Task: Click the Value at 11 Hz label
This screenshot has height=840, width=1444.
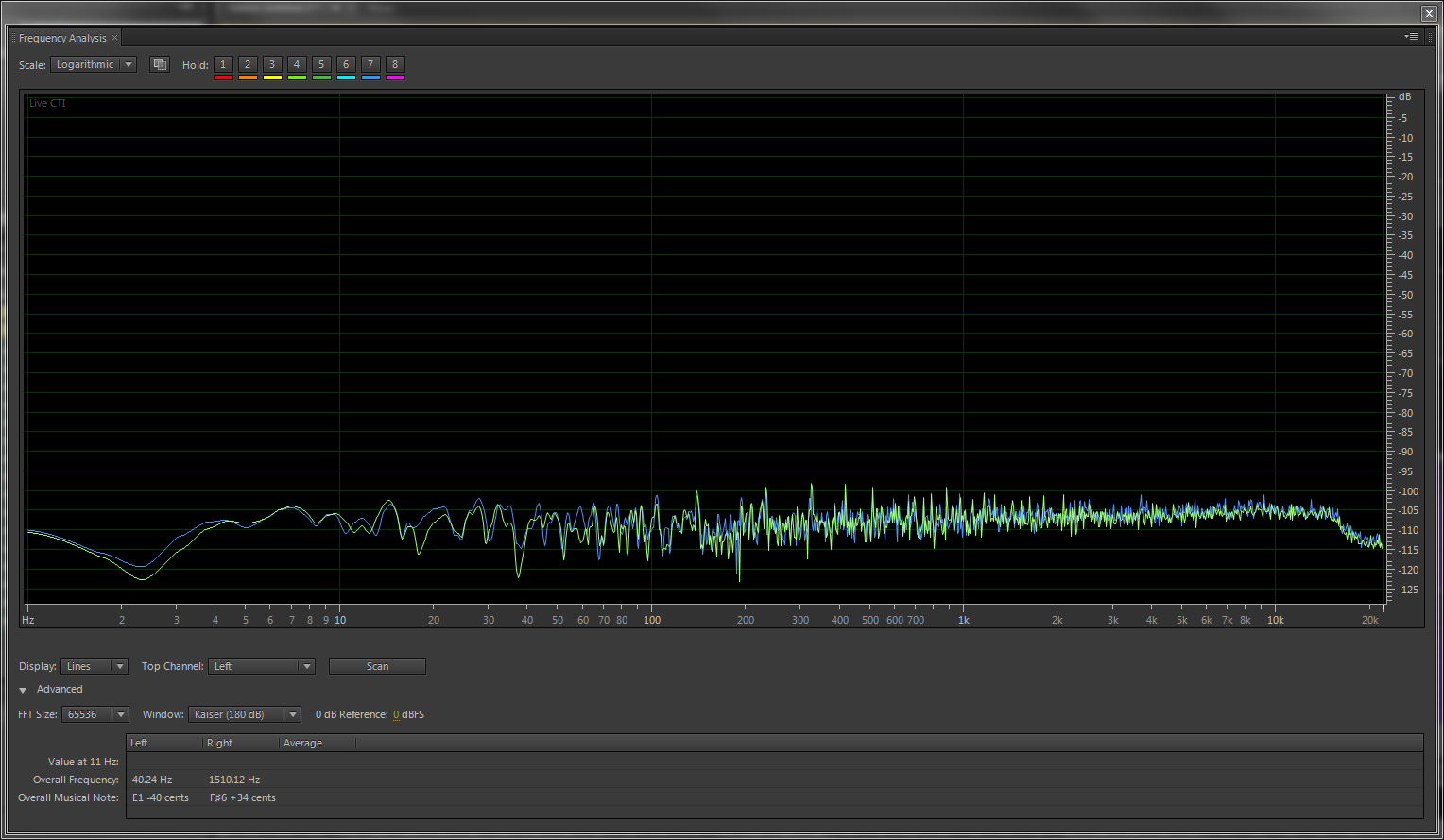Action: [83, 762]
